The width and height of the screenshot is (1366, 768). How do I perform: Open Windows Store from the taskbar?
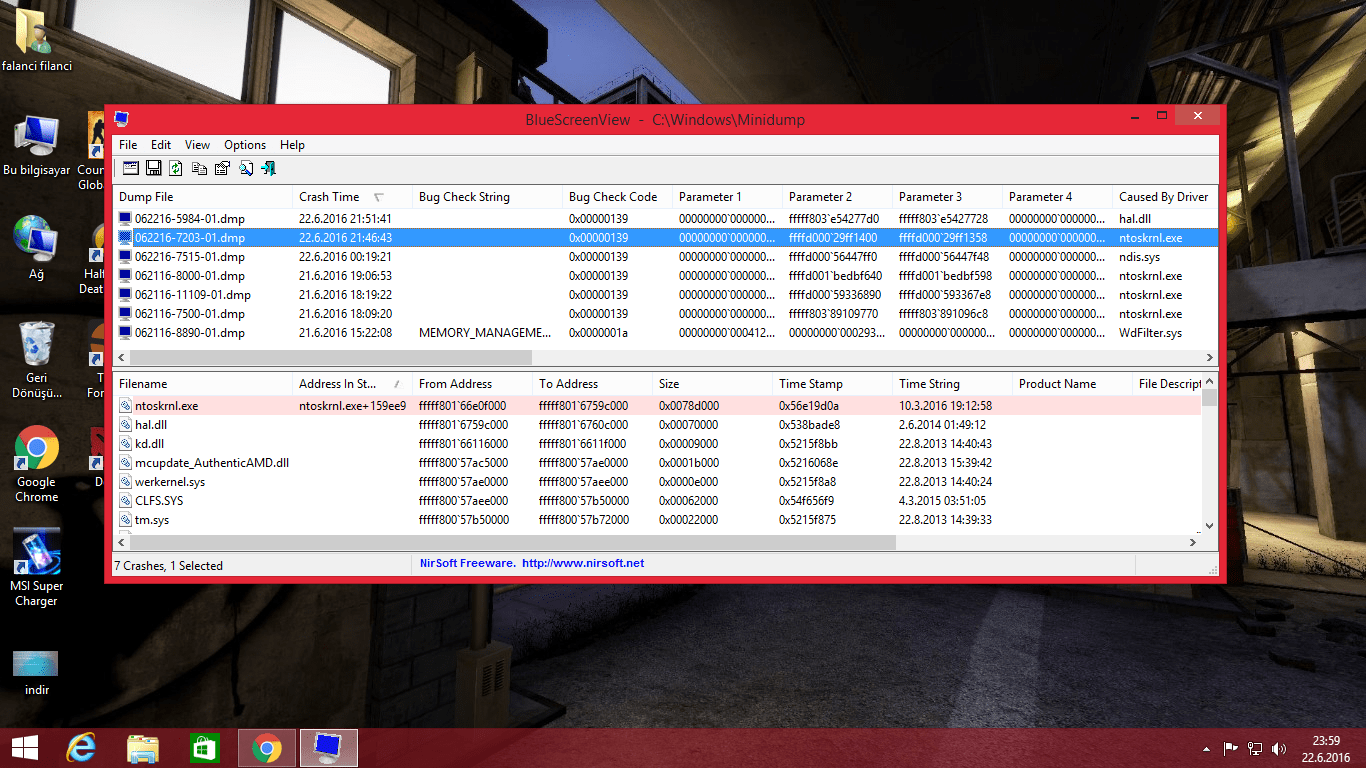(205, 748)
